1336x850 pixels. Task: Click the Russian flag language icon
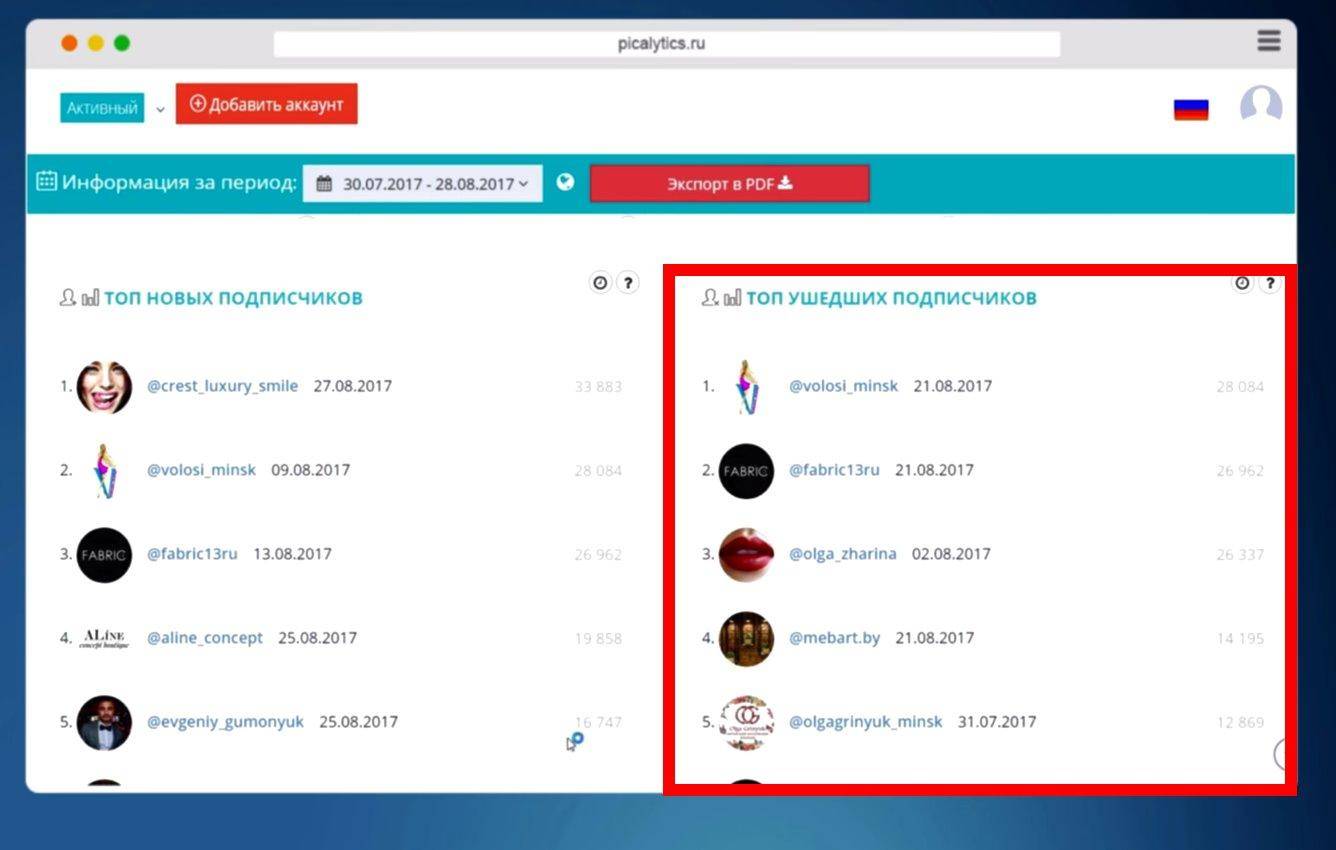pyautogui.click(x=1190, y=108)
